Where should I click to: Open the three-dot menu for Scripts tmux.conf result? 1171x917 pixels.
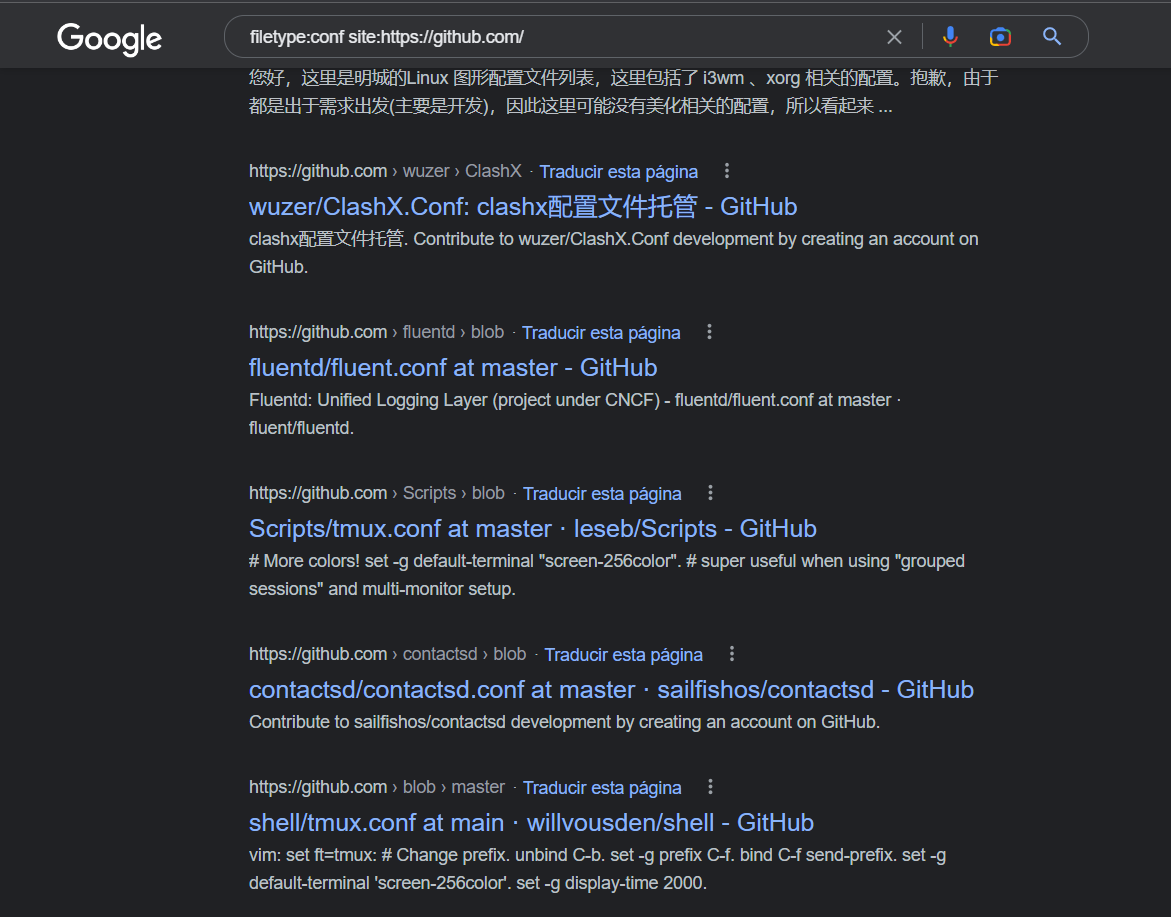click(710, 493)
